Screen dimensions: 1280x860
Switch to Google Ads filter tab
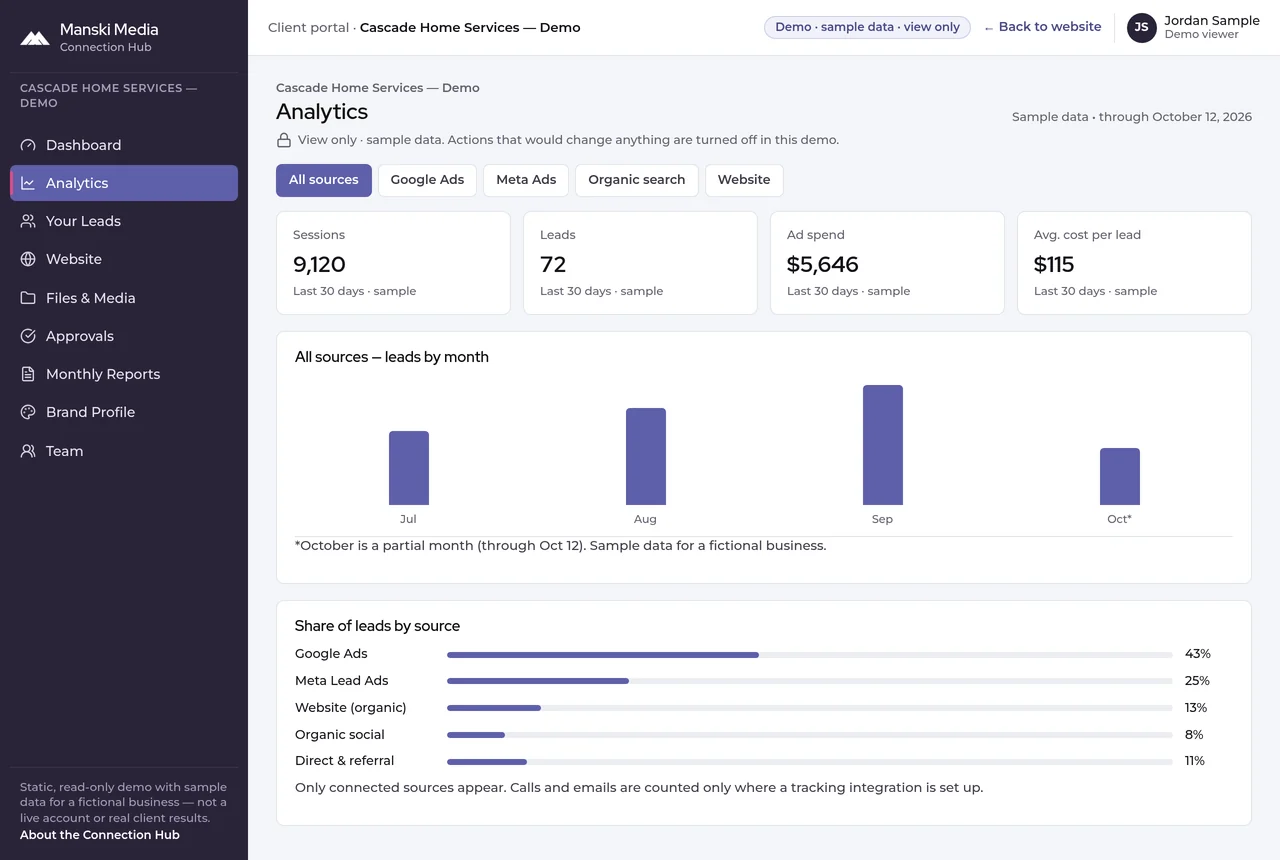pyautogui.click(x=427, y=180)
